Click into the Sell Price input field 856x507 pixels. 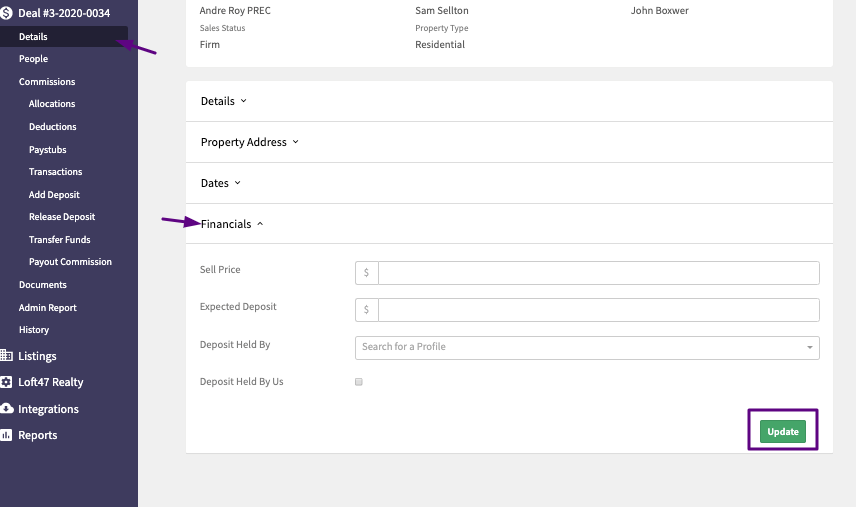[x=599, y=273]
